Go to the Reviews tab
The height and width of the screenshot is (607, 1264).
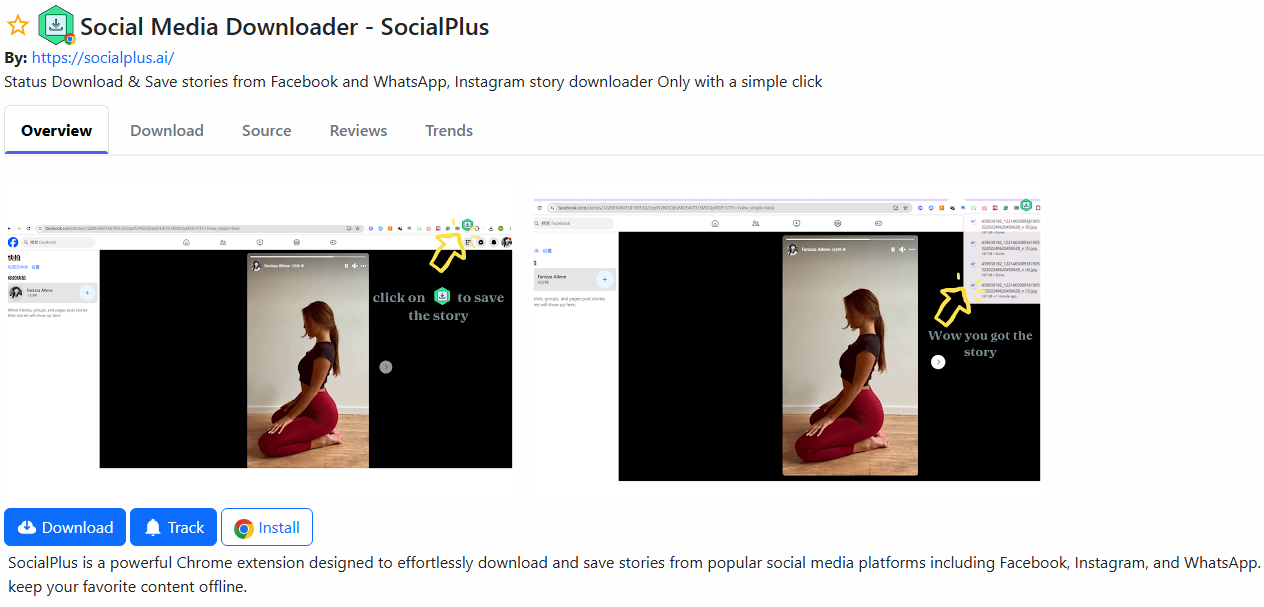click(x=358, y=131)
